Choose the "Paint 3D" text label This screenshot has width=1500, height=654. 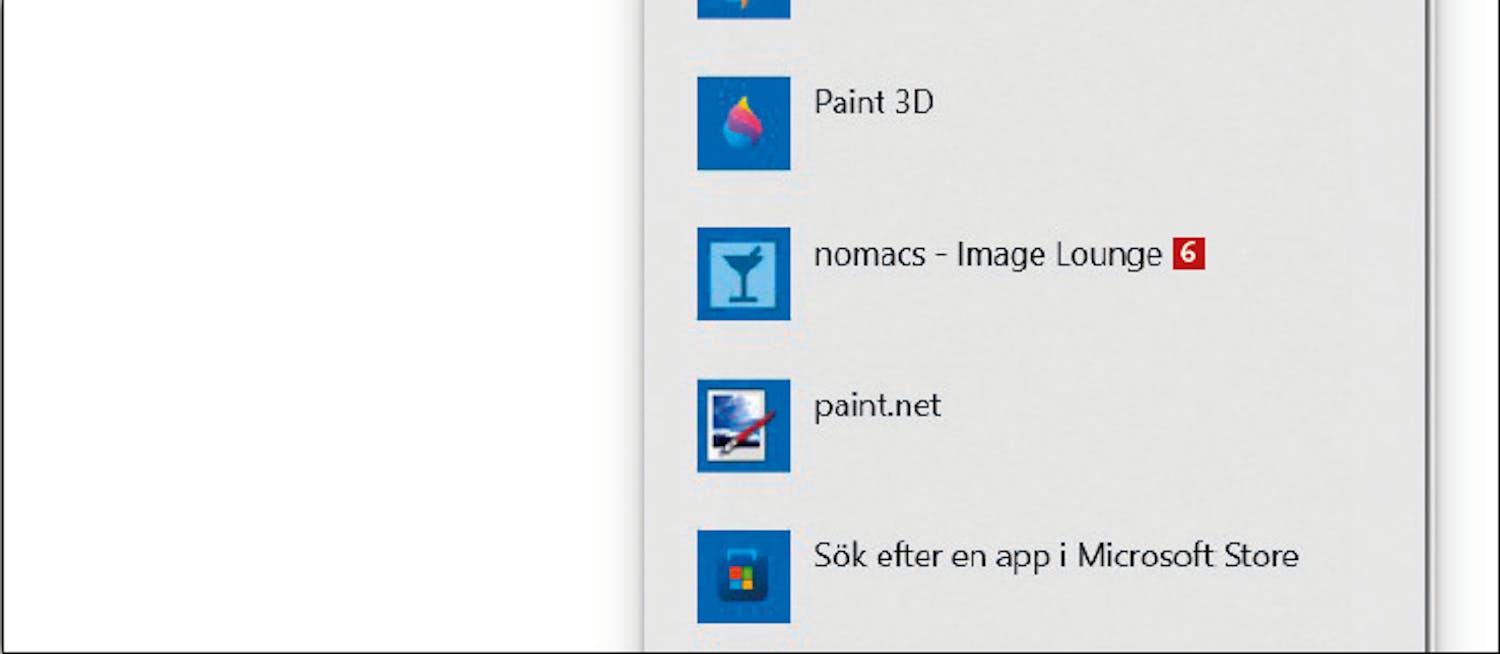click(873, 102)
